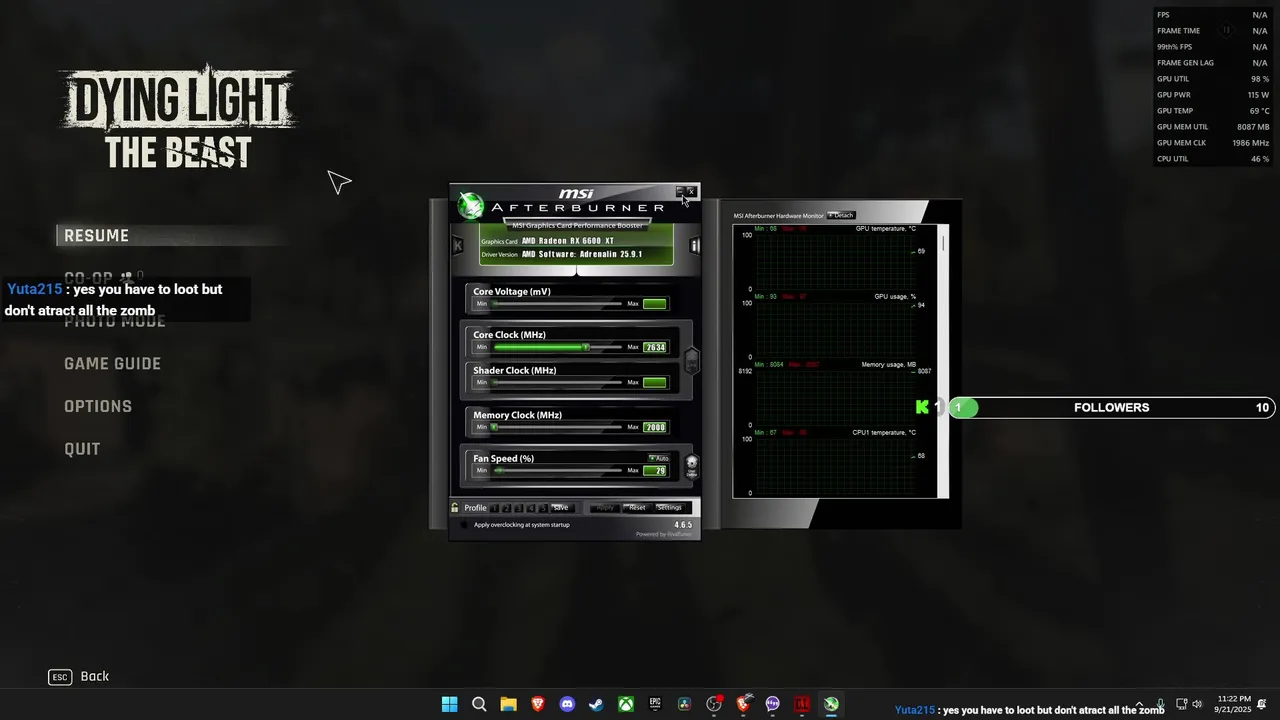The height and width of the screenshot is (720, 1280).
Task: Click the MSI Afterburner taskbar icon
Action: [831, 704]
